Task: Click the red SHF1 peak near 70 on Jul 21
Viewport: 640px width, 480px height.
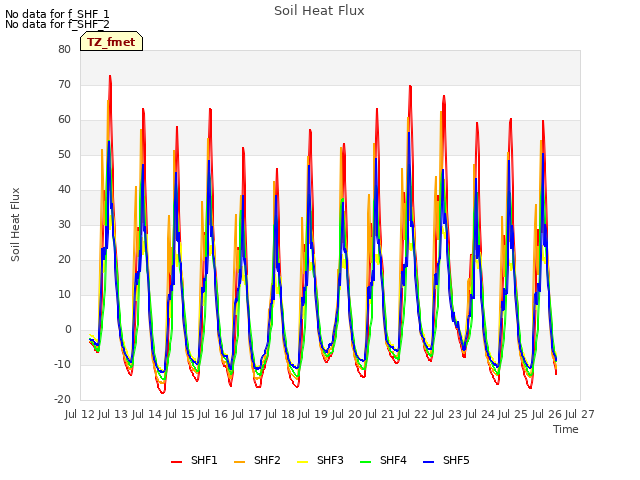Action: point(410,86)
